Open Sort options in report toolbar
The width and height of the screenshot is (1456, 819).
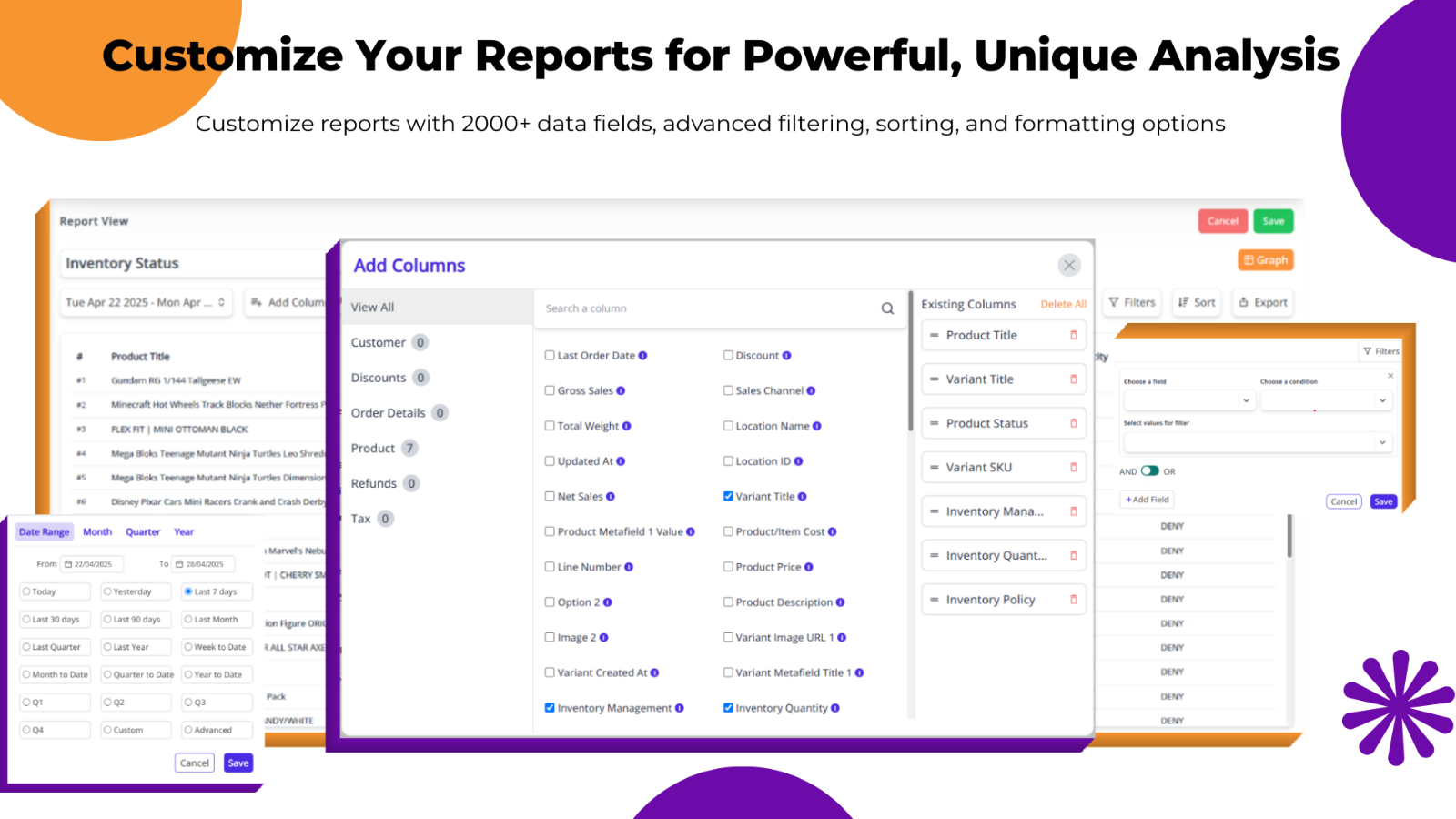coord(1197,302)
